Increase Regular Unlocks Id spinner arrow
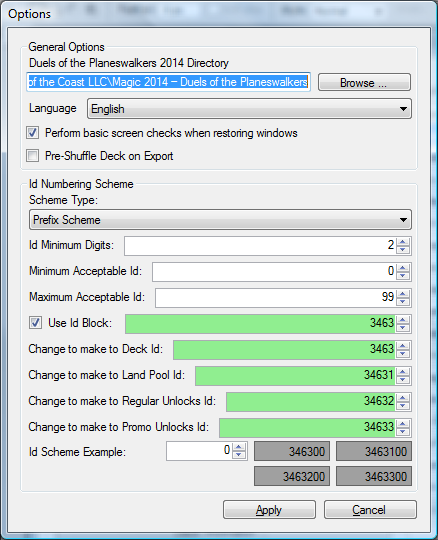The image size is (438, 540). pyautogui.click(x=403, y=398)
